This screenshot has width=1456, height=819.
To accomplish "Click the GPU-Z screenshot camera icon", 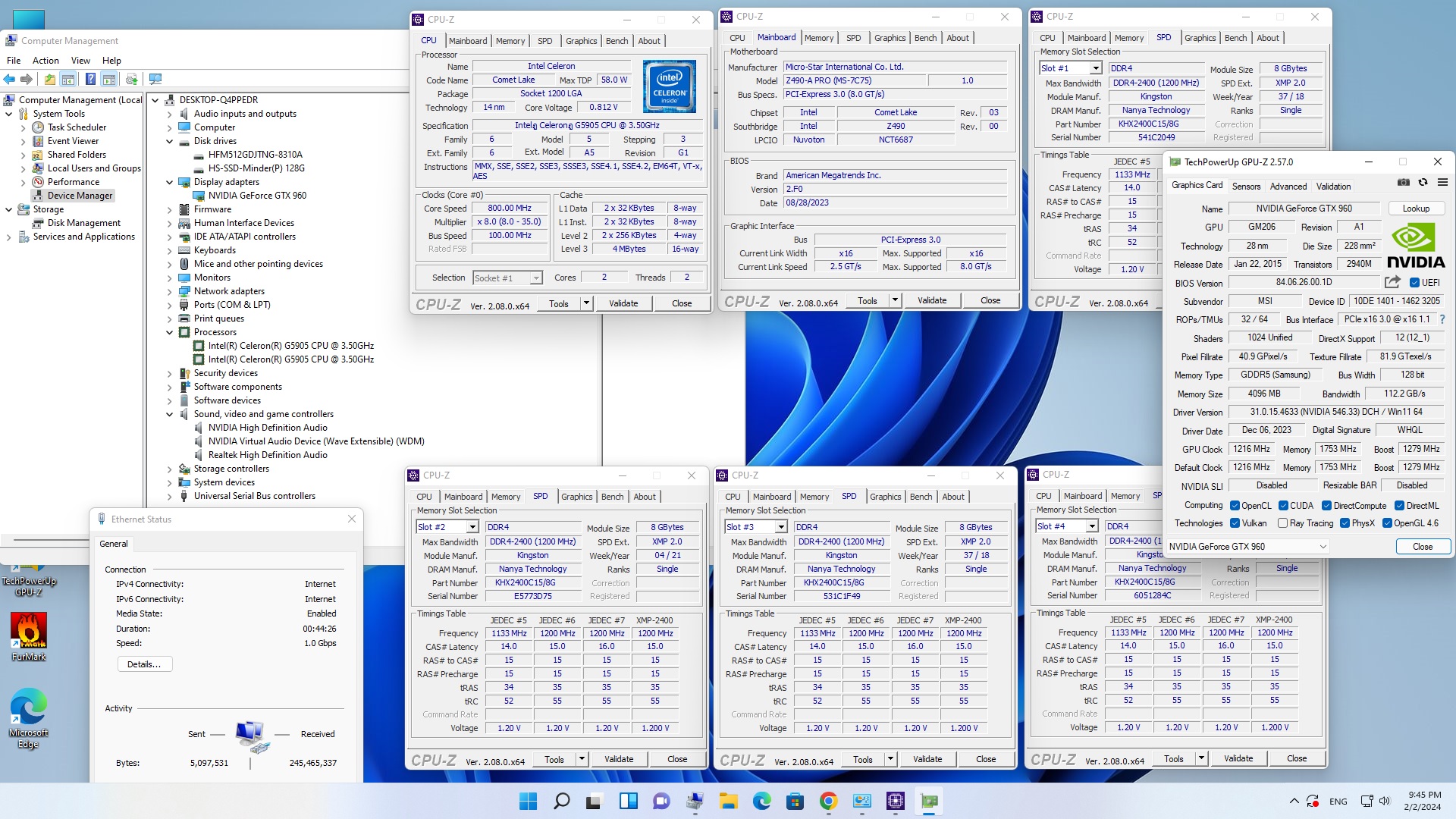I will (x=1404, y=183).
